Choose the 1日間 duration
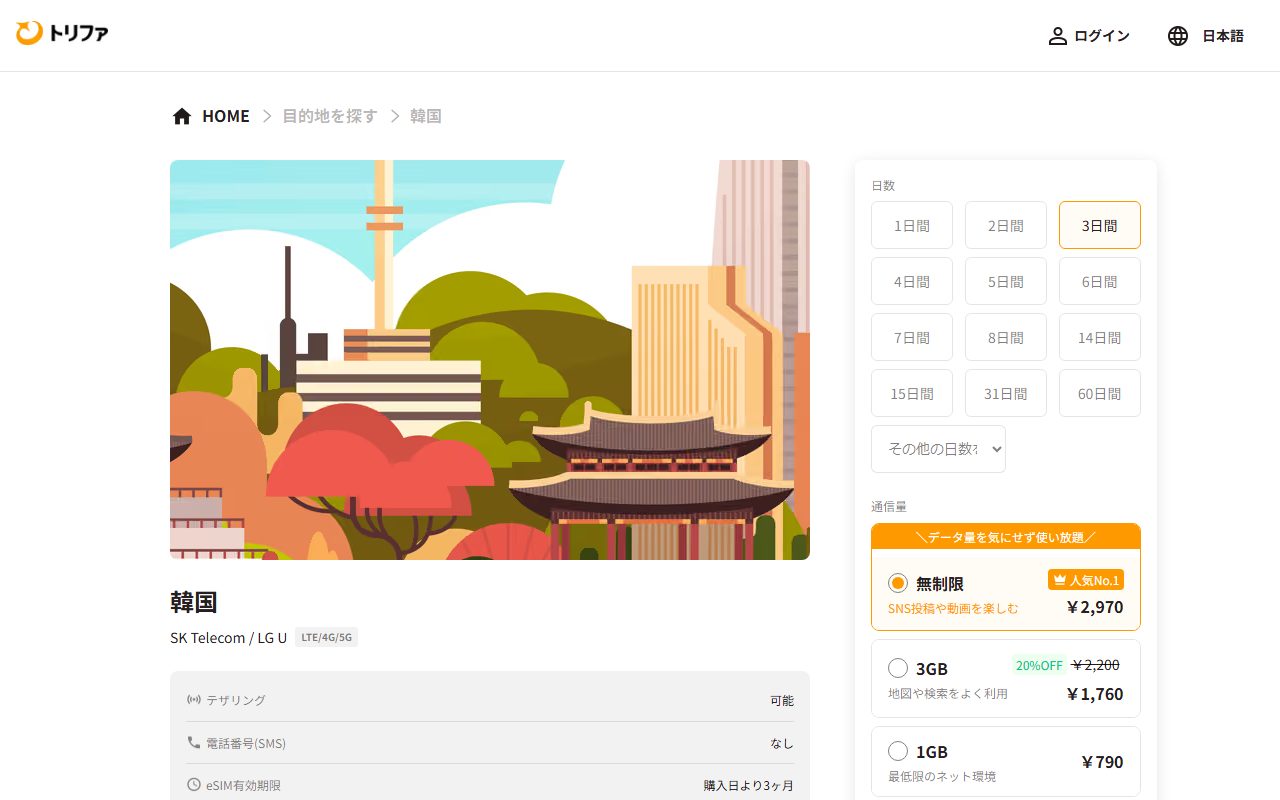Screen dimensions: 1280x800 point(912,225)
